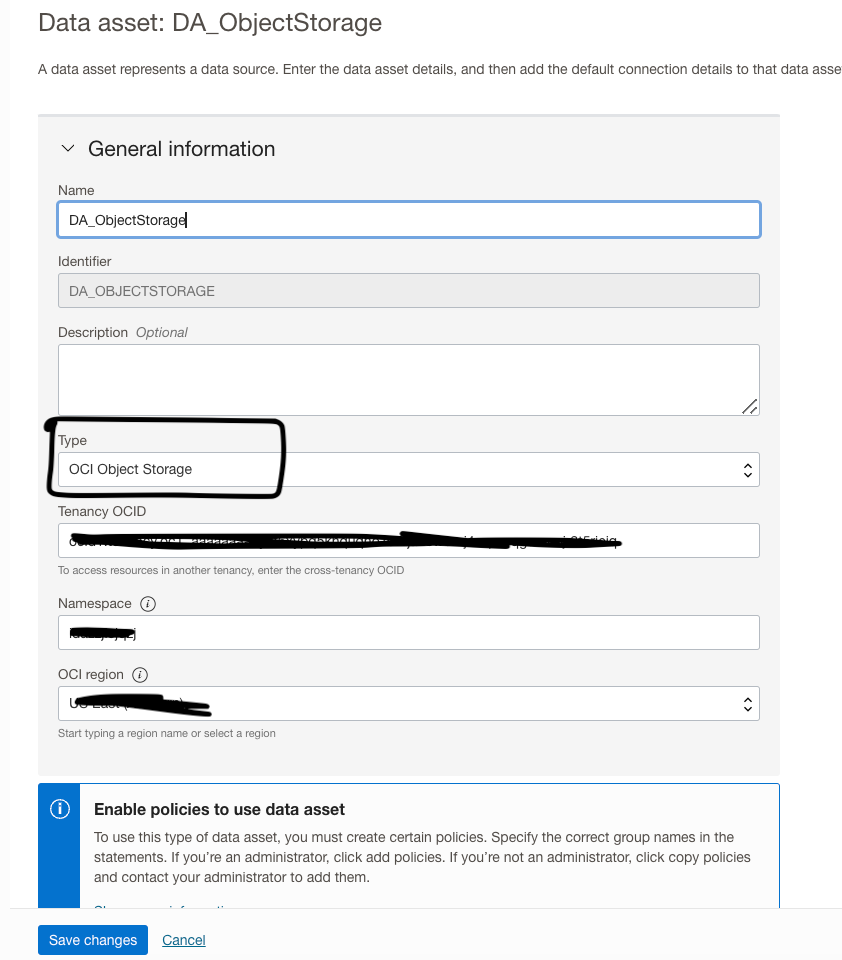Image resolution: width=842 pixels, height=960 pixels.
Task: Open the OCI region dropdown
Action: click(409, 703)
